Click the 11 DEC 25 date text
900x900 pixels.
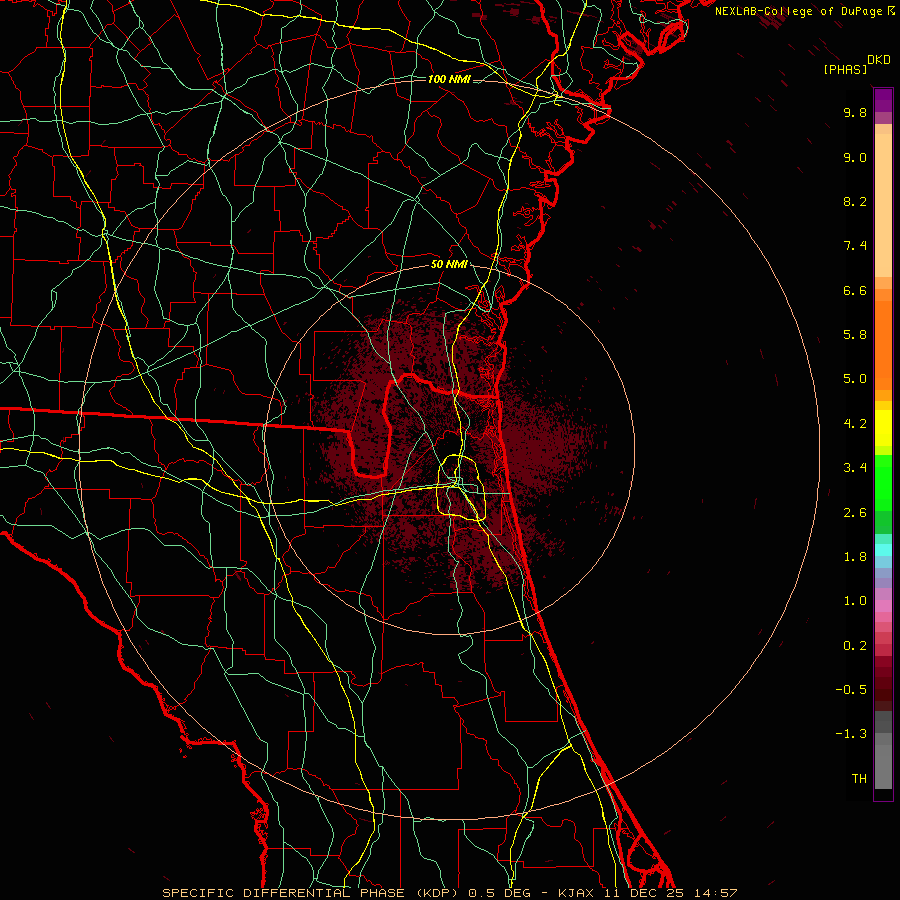pos(644,893)
